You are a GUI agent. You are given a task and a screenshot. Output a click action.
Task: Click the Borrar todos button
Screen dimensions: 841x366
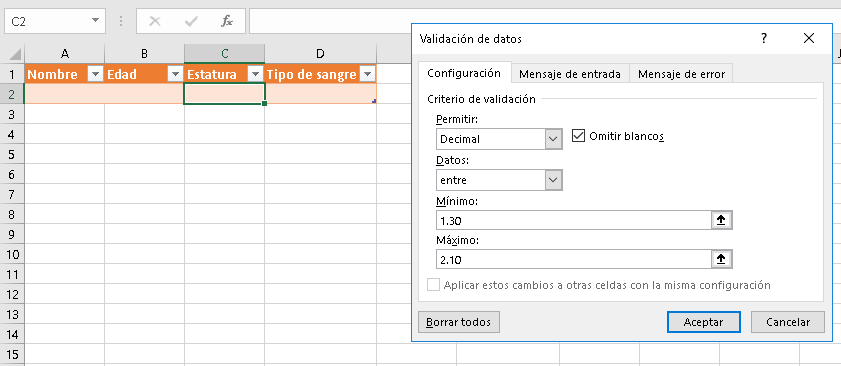tap(459, 322)
